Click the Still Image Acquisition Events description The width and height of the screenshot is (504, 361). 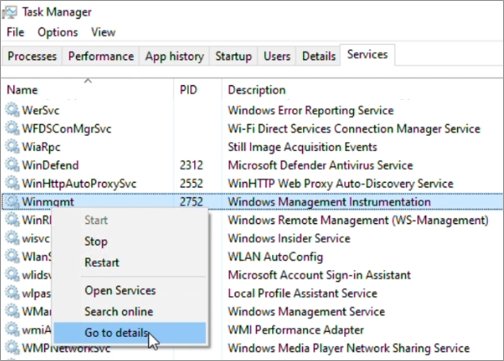pos(302,147)
